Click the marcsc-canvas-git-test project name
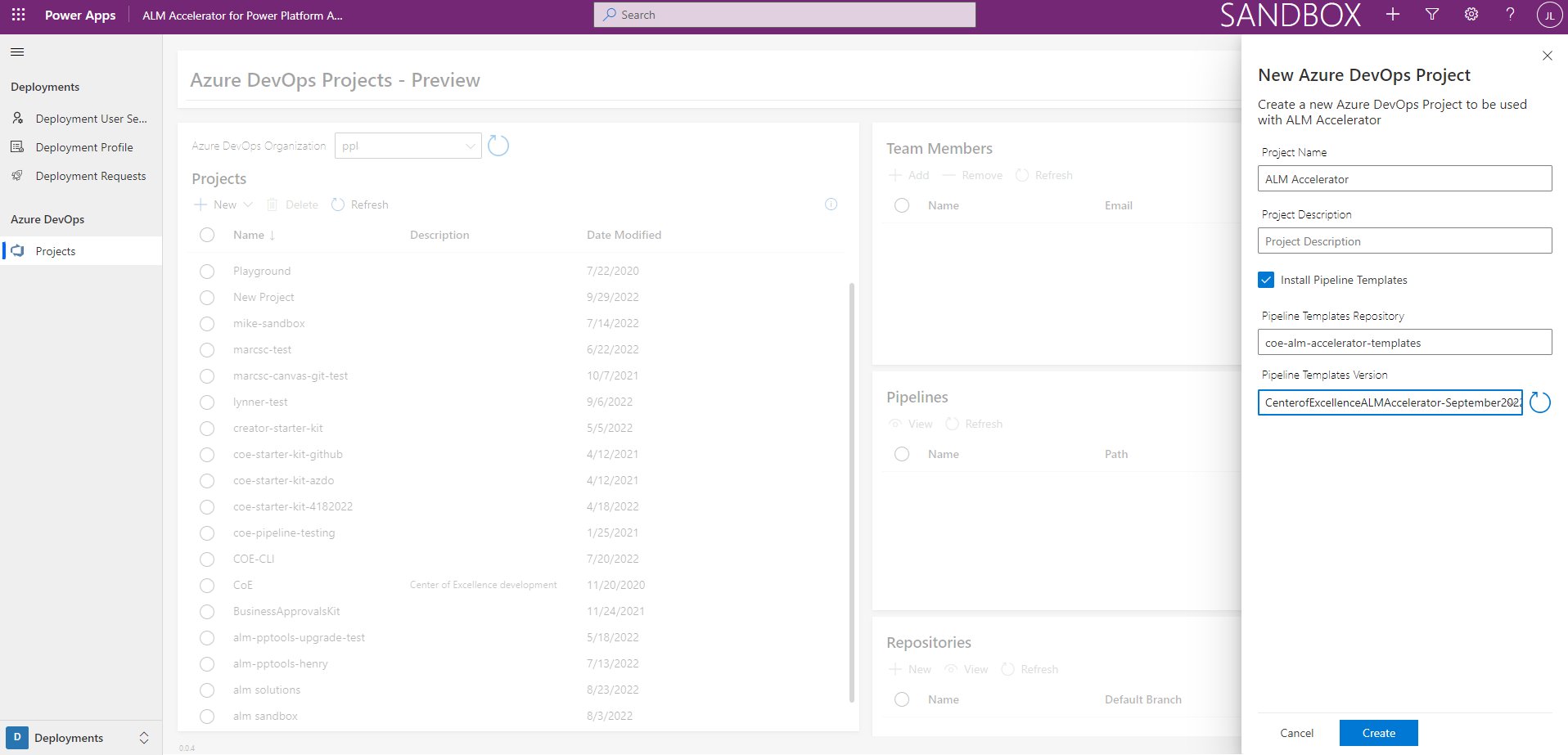Viewport: 1568px width, 755px height. click(x=291, y=375)
